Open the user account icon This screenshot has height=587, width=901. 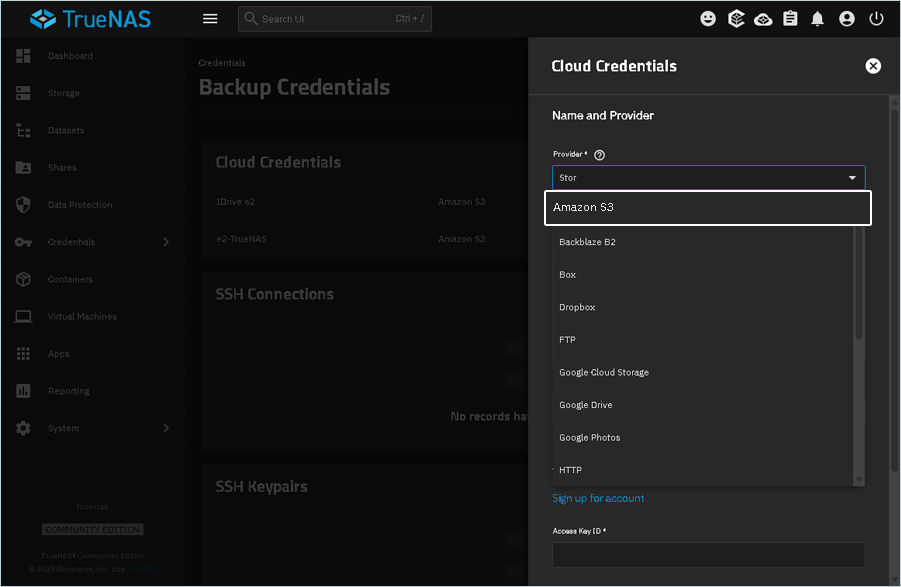[847, 19]
